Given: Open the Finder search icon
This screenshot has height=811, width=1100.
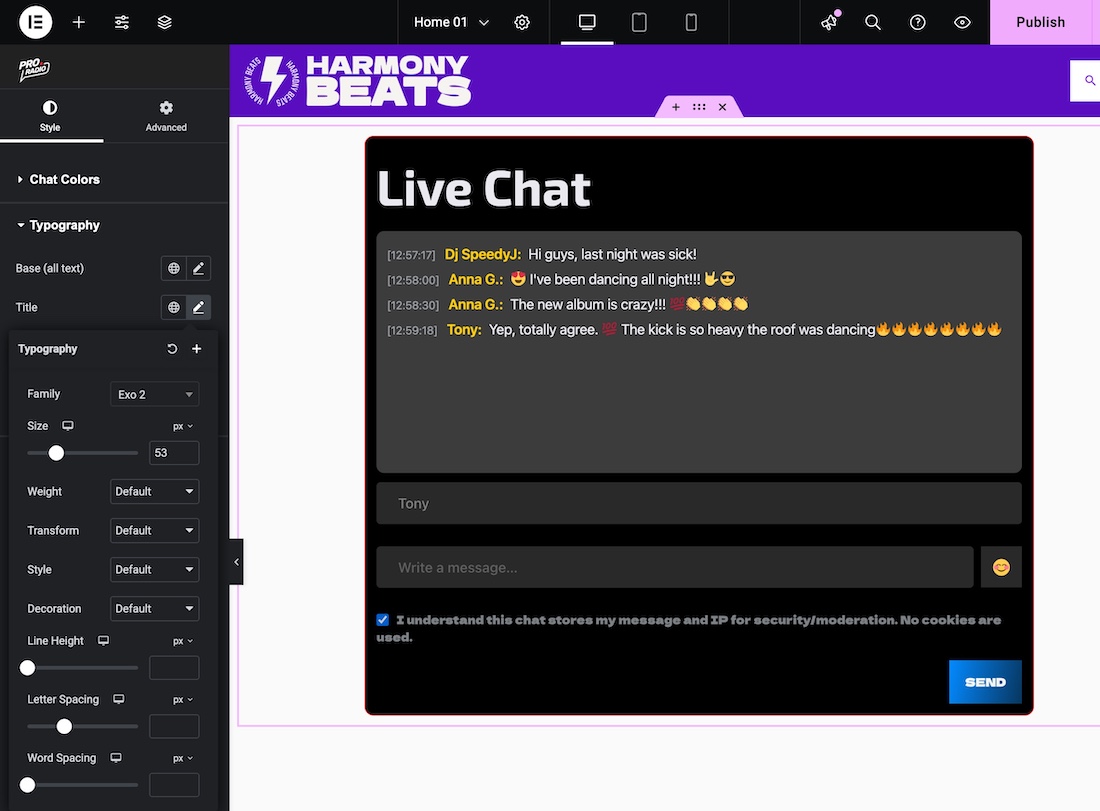Looking at the screenshot, I should [x=873, y=22].
